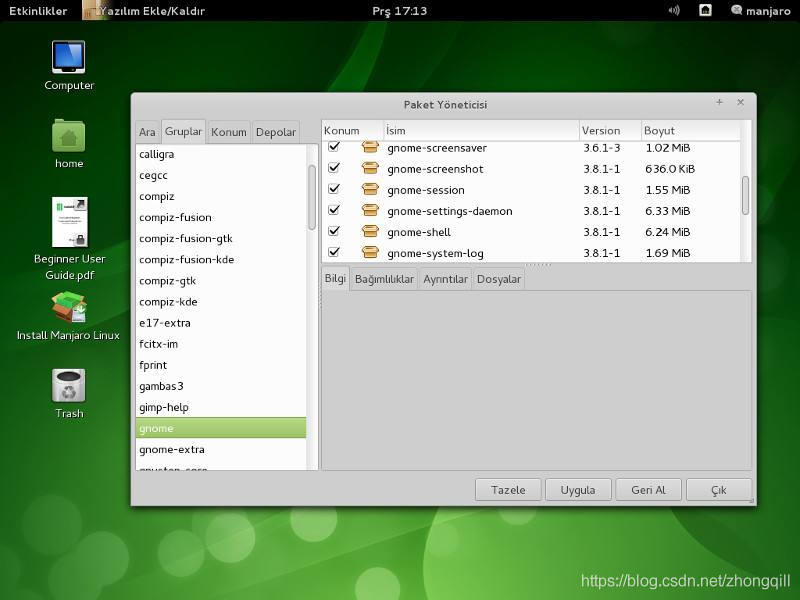Viewport: 800px width, 600px height.
Task: Switch to the Ara tab
Action: coord(147,132)
